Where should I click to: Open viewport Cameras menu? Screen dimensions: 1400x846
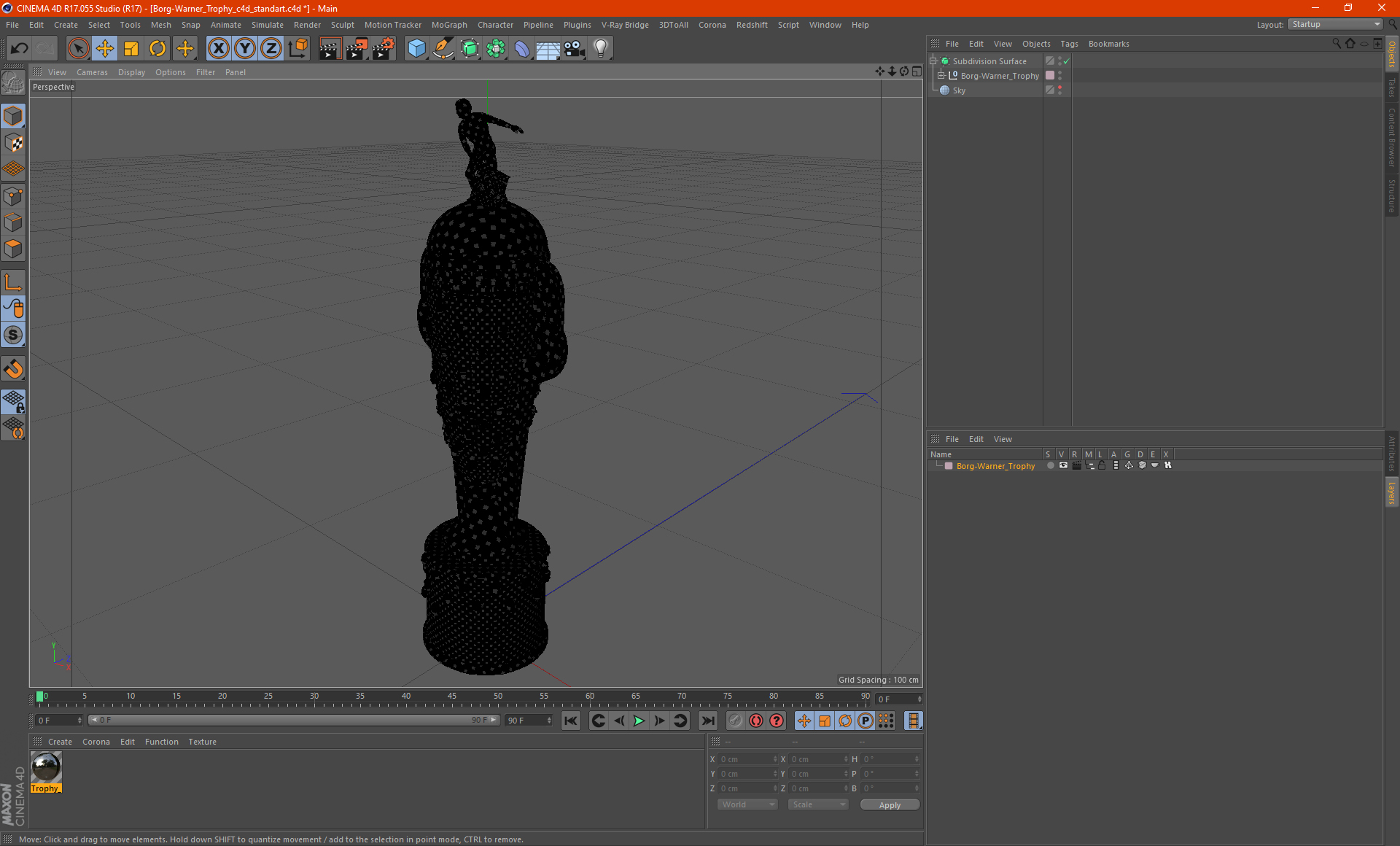(92, 72)
